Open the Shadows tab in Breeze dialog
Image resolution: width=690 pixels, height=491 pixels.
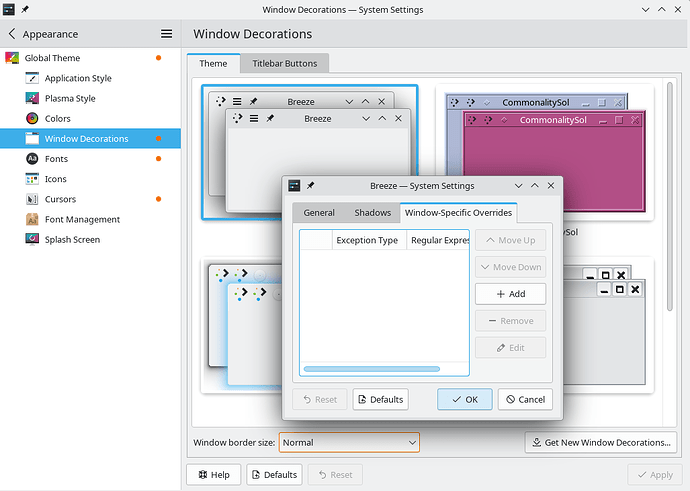pyautogui.click(x=373, y=213)
